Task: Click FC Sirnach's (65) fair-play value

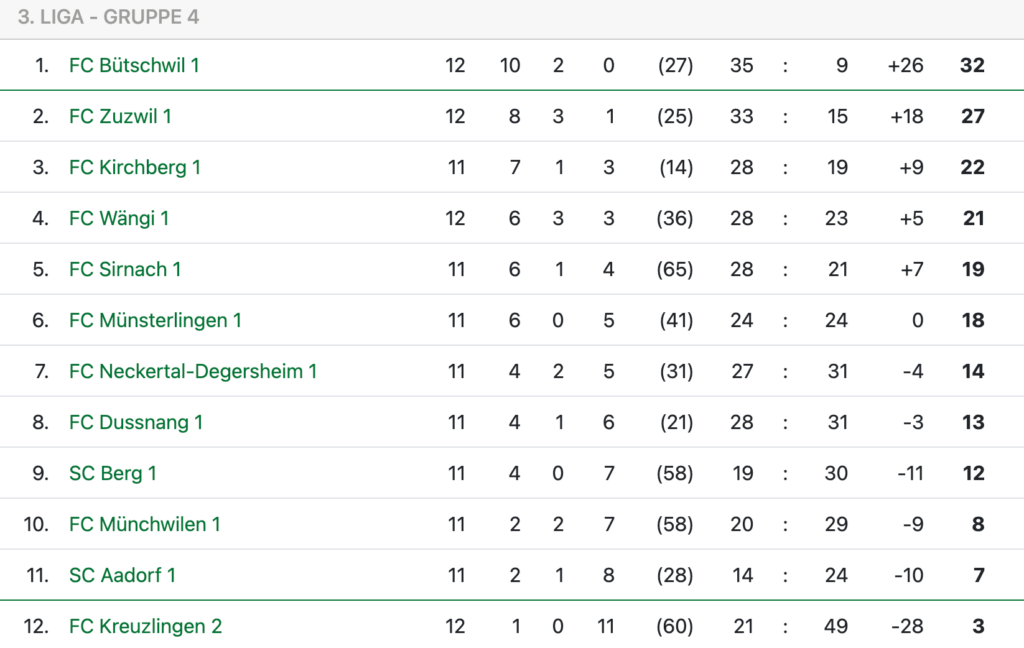Action: (x=675, y=269)
